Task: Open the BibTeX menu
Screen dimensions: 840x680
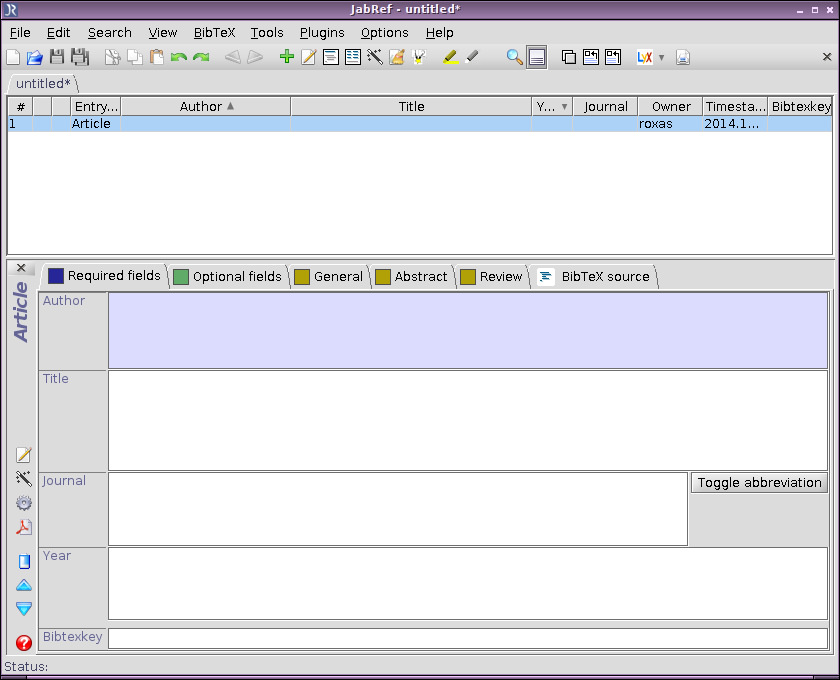Action: pyautogui.click(x=214, y=32)
